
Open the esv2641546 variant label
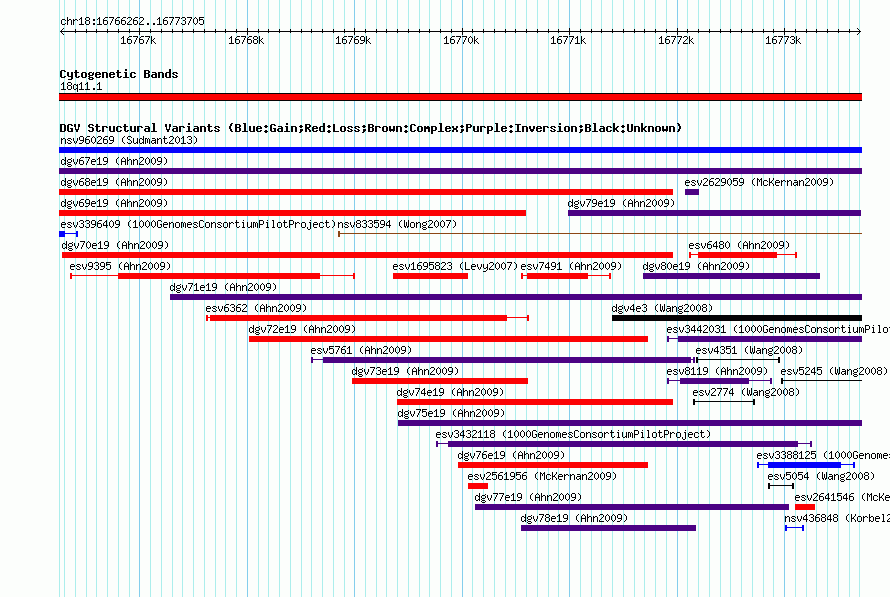[842, 497]
